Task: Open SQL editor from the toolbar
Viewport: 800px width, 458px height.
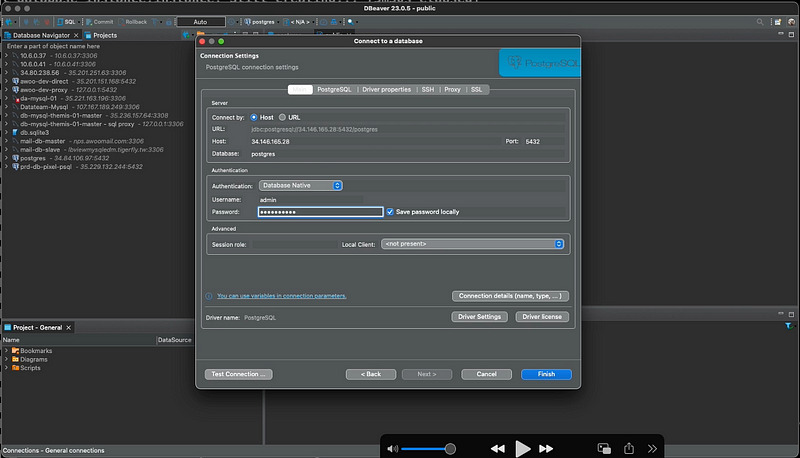Action: (66, 22)
